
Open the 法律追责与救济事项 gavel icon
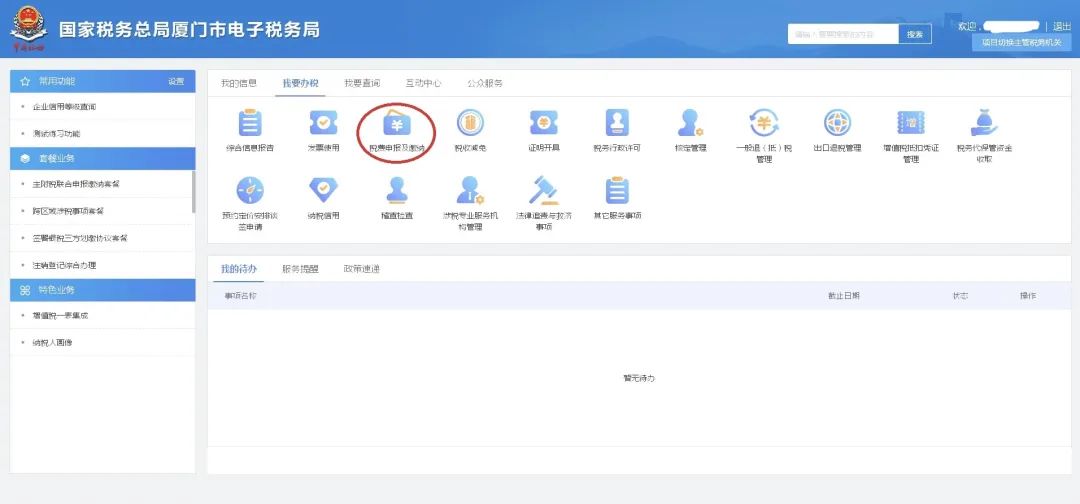click(543, 191)
